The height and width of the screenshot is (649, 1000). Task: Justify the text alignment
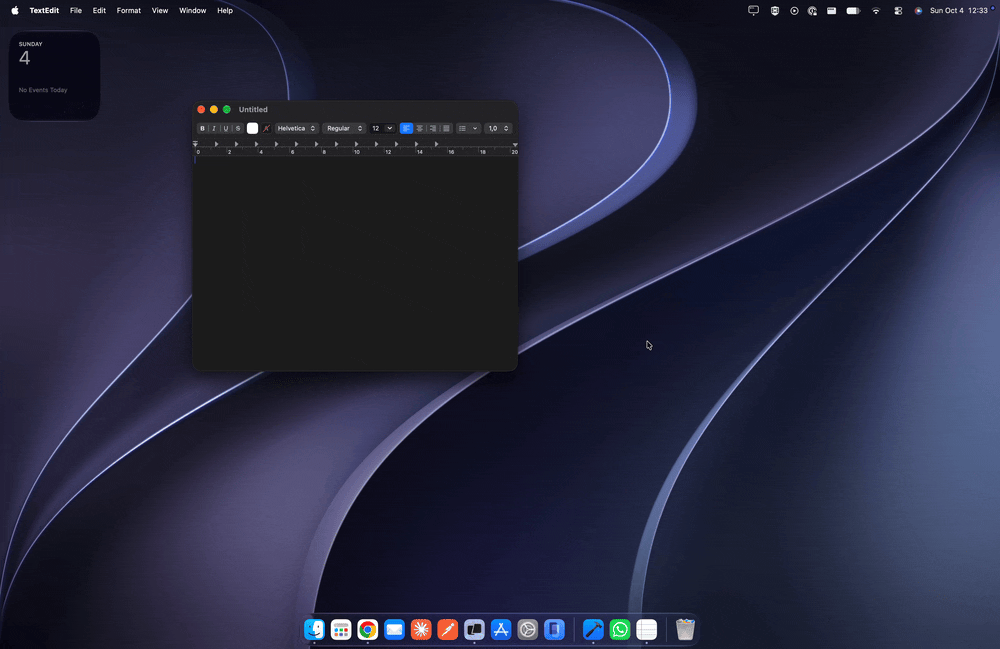point(446,128)
